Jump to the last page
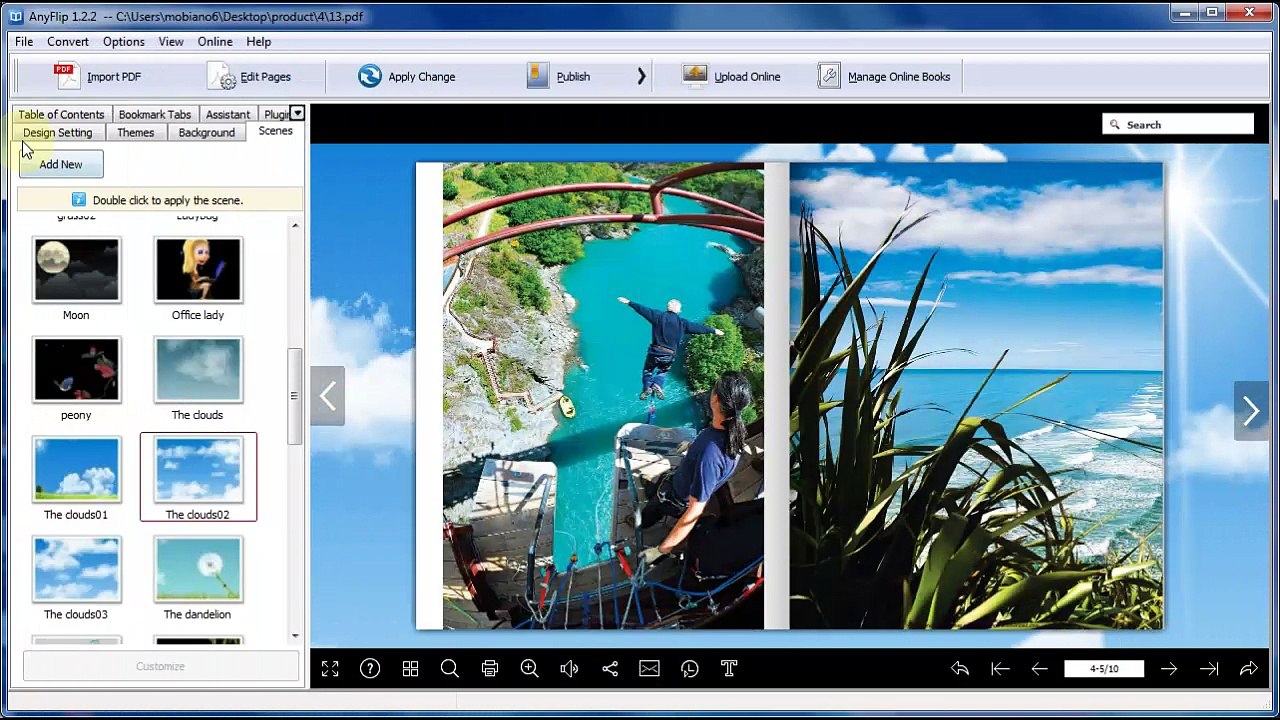The width and height of the screenshot is (1280, 720). click(x=1209, y=669)
